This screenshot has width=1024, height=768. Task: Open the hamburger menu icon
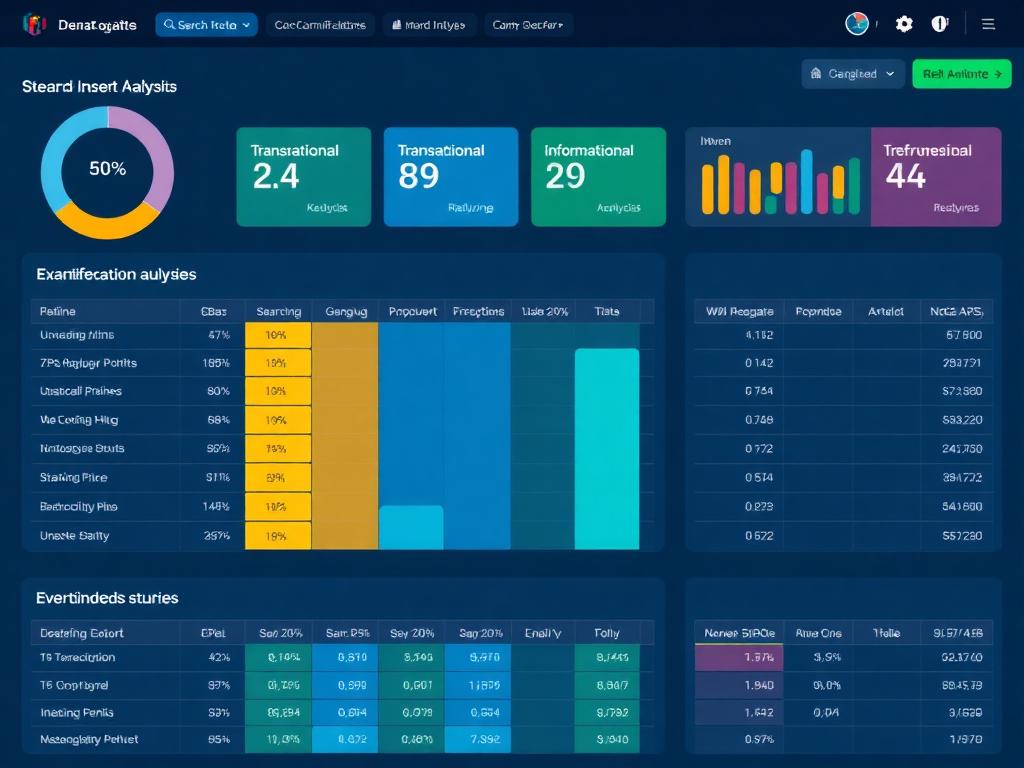[988, 24]
